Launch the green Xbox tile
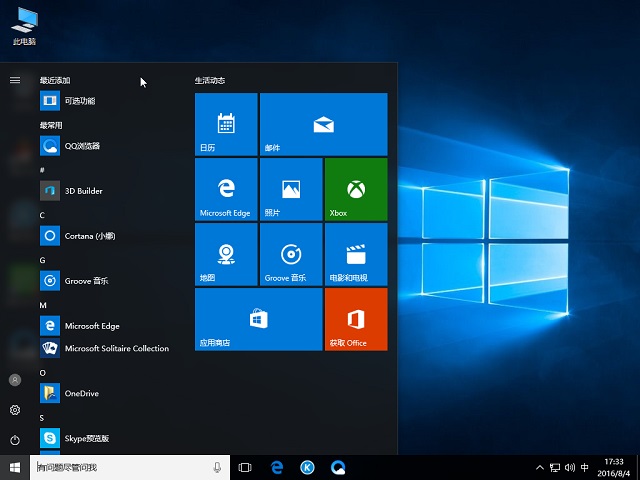Screen dimensions: 640x480 click(356, 189)
